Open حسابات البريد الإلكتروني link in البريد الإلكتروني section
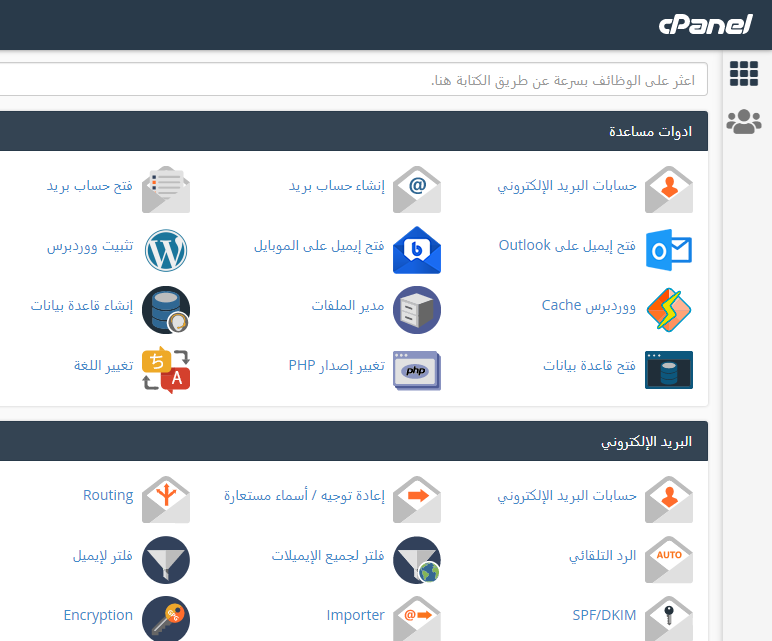The height and width of the screenshot is (641, 772). click(x=567, y=495)
